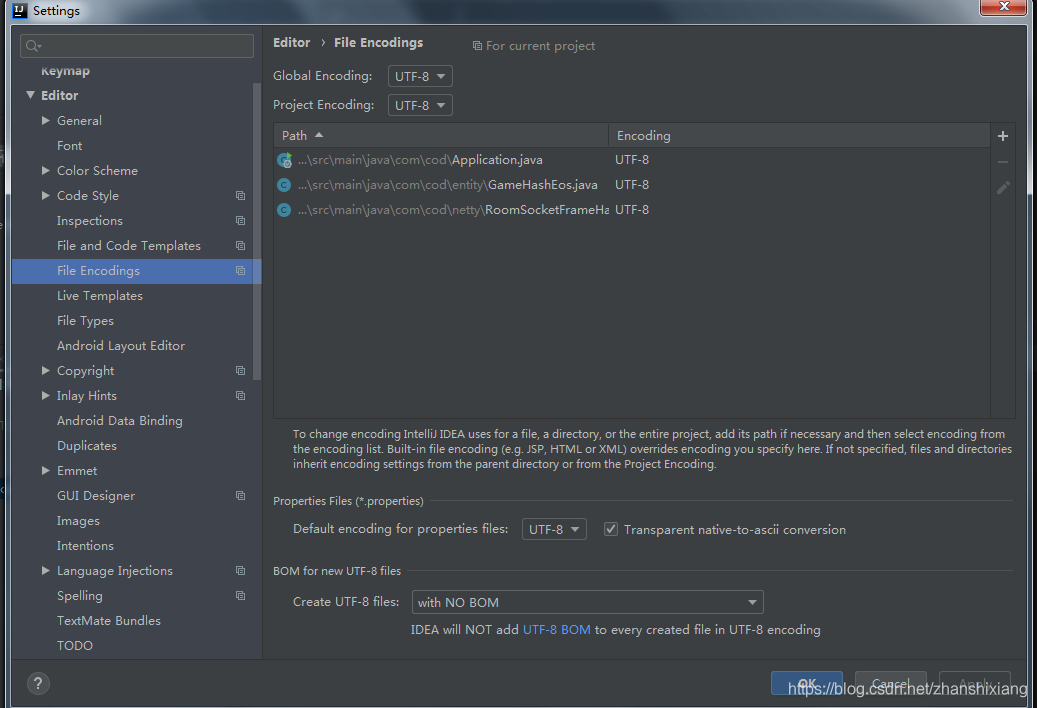Image resolution: width=1037 pixels, height=708 pixels.
Task: Open the UTF-8 BOM link
Action: pos(557,630)
